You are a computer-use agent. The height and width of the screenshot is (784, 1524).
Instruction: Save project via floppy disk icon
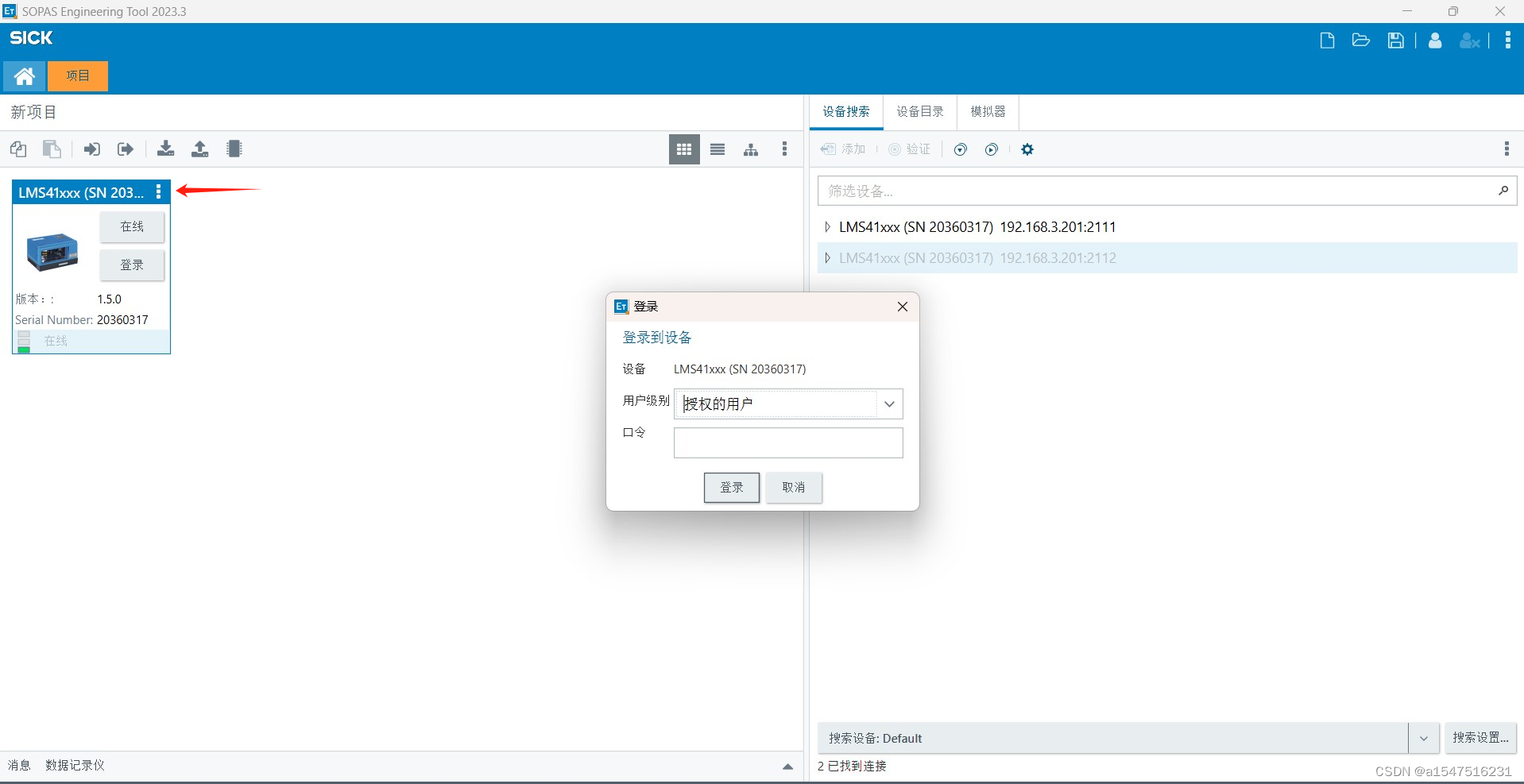click(x=1396, y=41)
